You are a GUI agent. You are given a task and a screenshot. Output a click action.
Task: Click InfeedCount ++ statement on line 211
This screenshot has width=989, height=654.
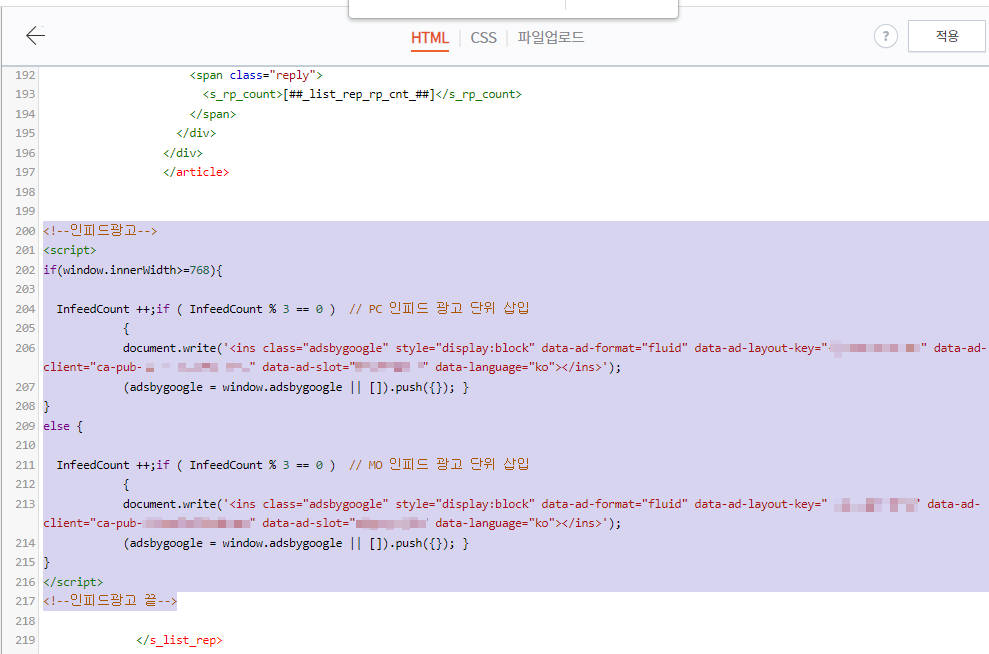[x=104, y=465]
